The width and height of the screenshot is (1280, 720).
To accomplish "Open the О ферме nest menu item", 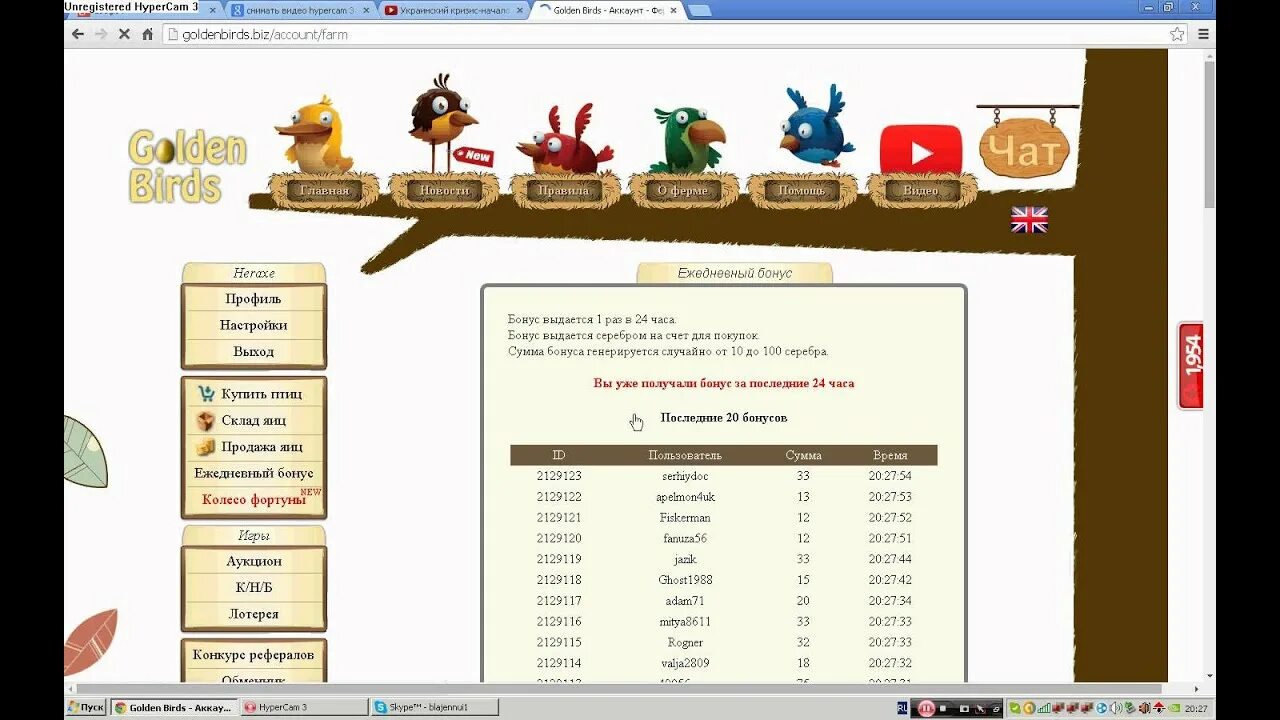I will tap(683, 190).
